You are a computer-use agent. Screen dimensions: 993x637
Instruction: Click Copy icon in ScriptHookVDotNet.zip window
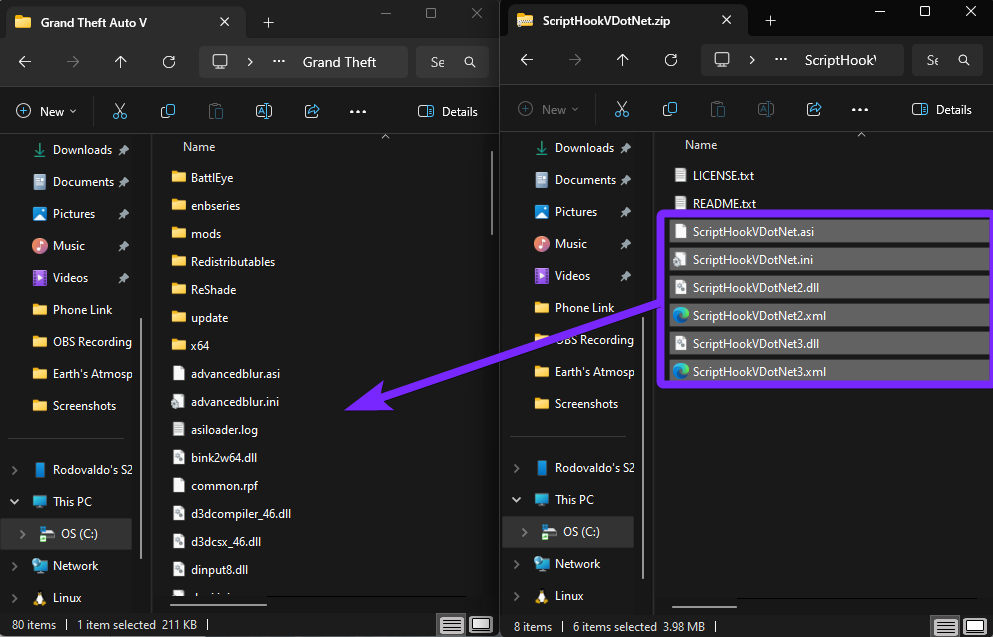[669, 110]
